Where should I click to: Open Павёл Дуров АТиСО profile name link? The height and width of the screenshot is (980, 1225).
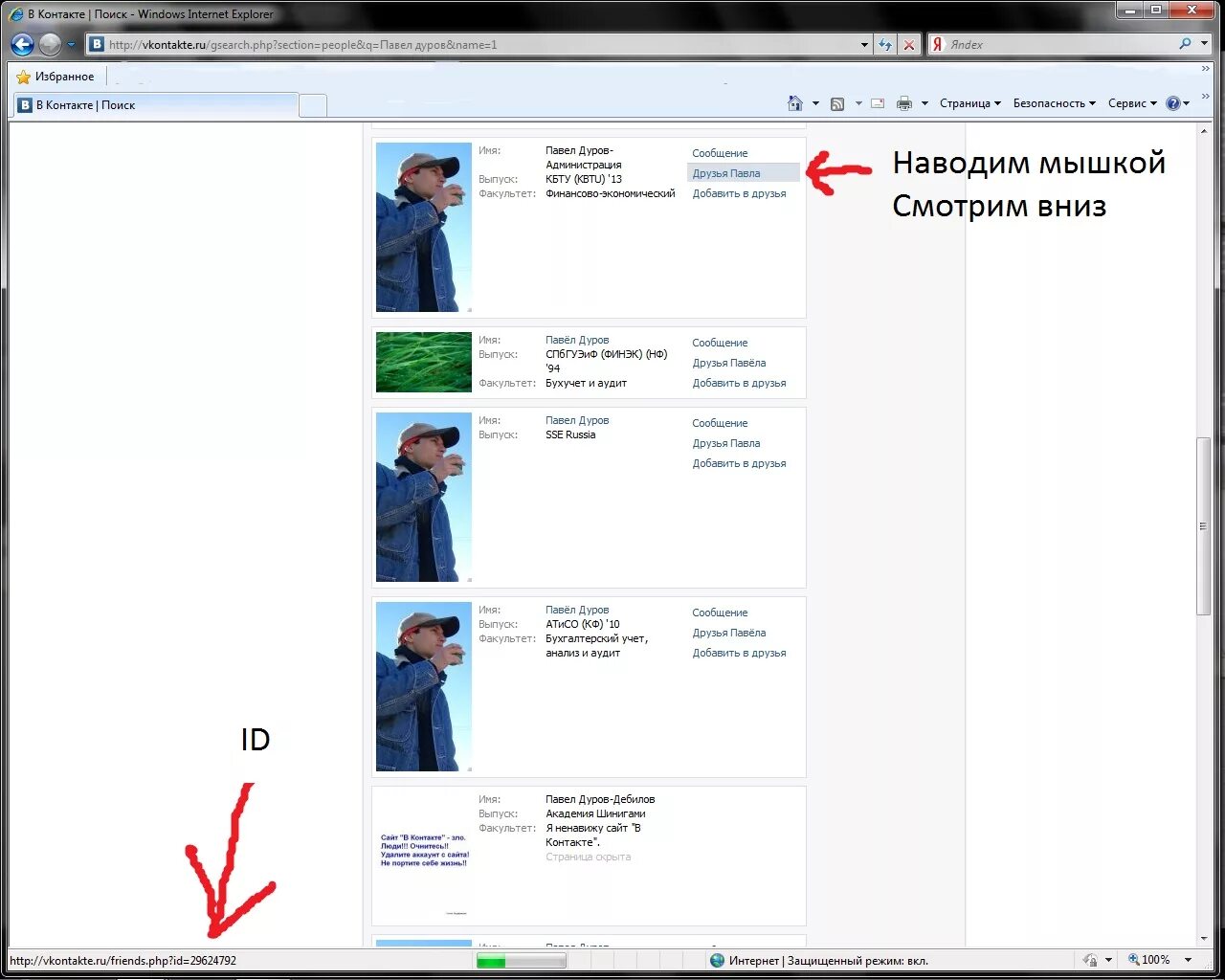[577, 610]
